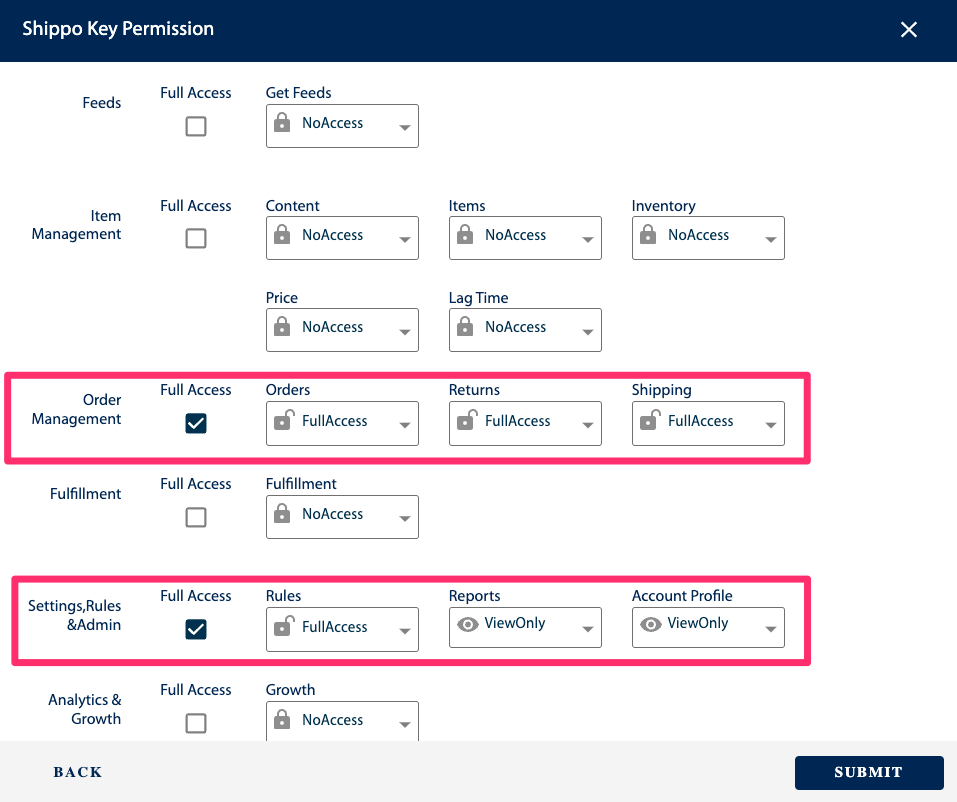957x802 pixels.
Task: Close the Shippo Key Permission dialog
Action: 908,30
